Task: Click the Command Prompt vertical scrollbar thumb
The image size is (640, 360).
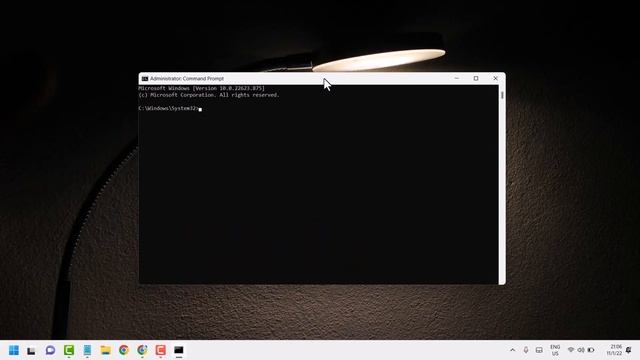Action: tap(502, 95)
